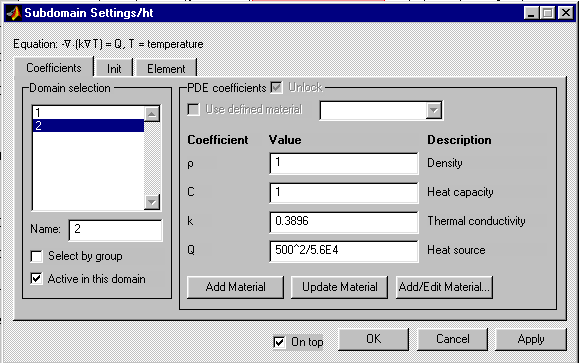Click the domain list scroll-up arrow
Image resolution: width=579 pixels, height=363 pixels.
[x=152, y=114]
